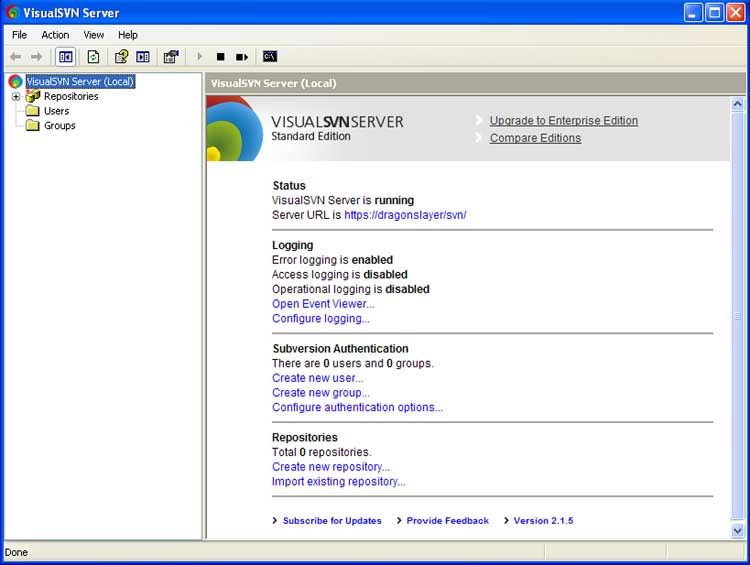The height and width of the screenshot is (565, 750).
Task: Close the VisualSVN Server window
Action: (x=736, y=13)
